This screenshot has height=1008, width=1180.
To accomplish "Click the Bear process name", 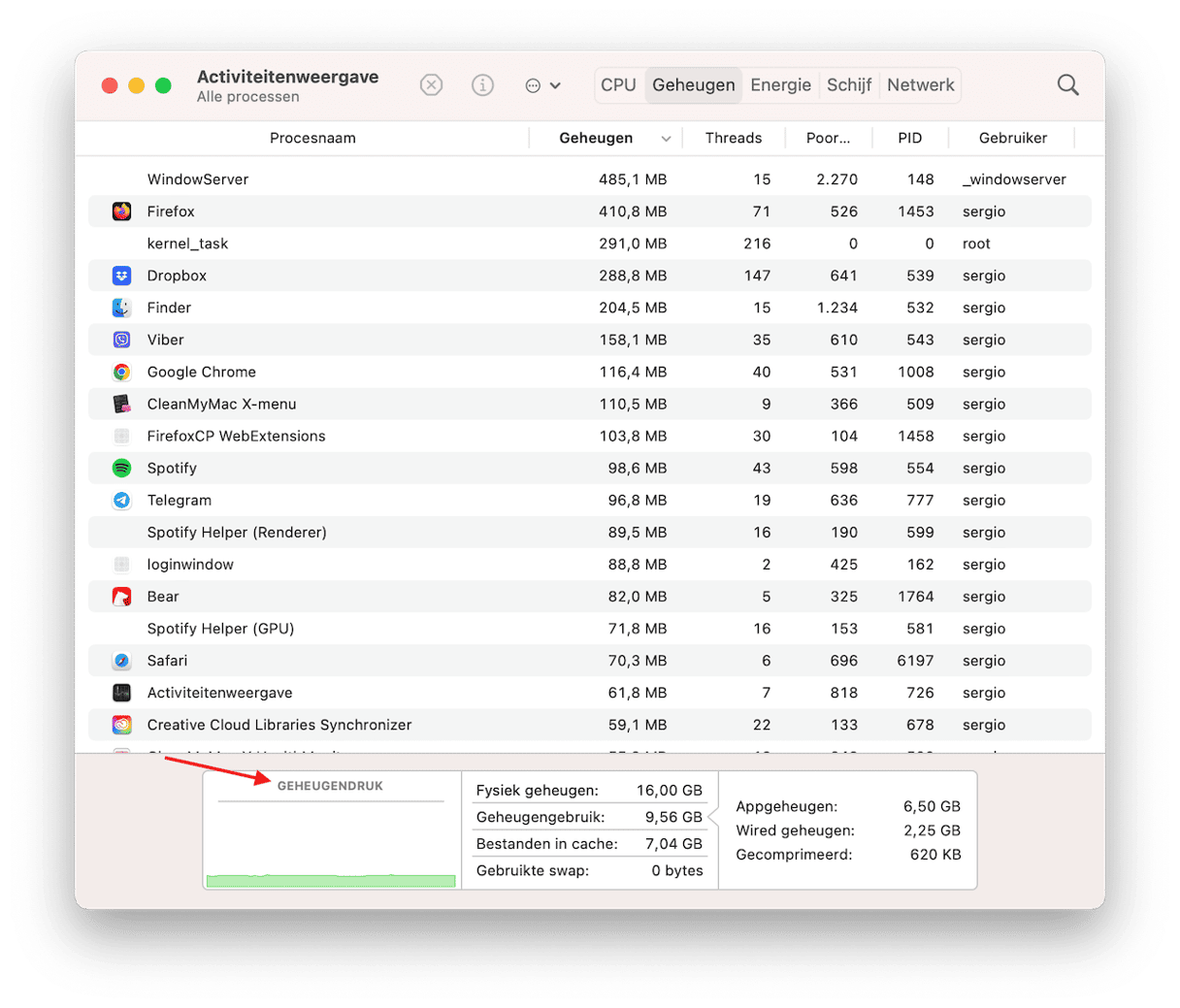I will (x=163, y=596).
